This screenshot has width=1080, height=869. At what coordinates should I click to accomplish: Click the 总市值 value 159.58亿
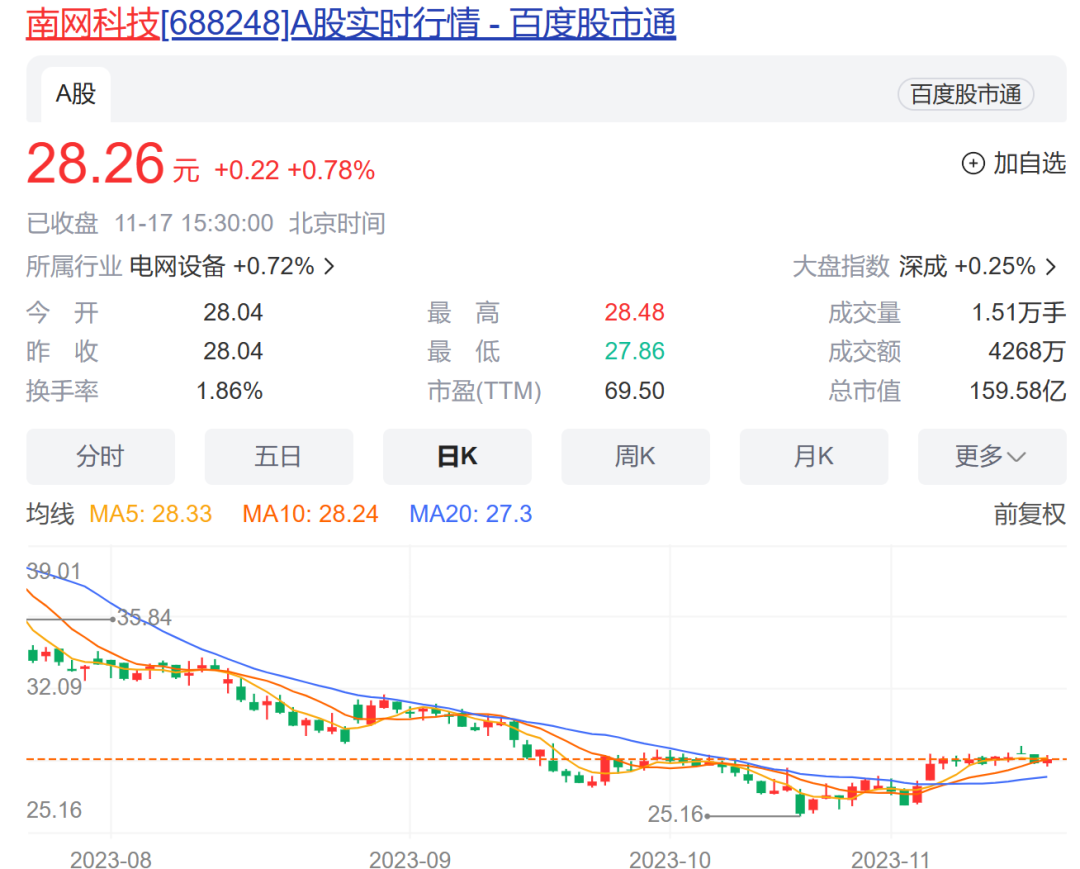[1018, 391]
